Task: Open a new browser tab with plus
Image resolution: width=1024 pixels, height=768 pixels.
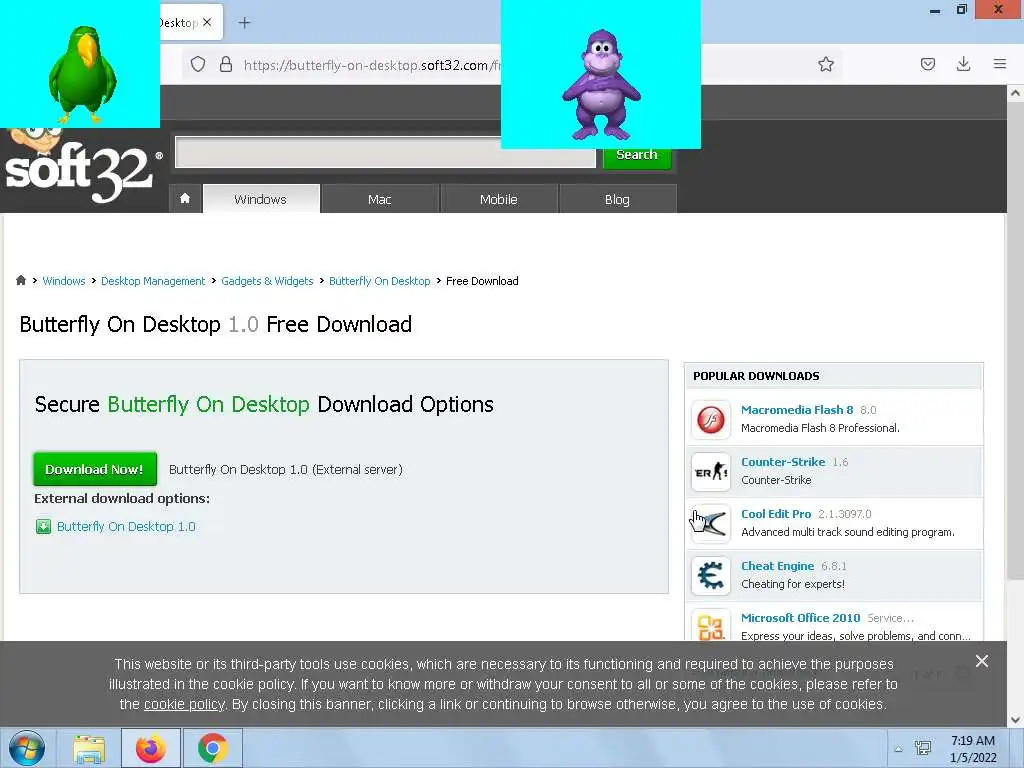Action: pos(244,23)
